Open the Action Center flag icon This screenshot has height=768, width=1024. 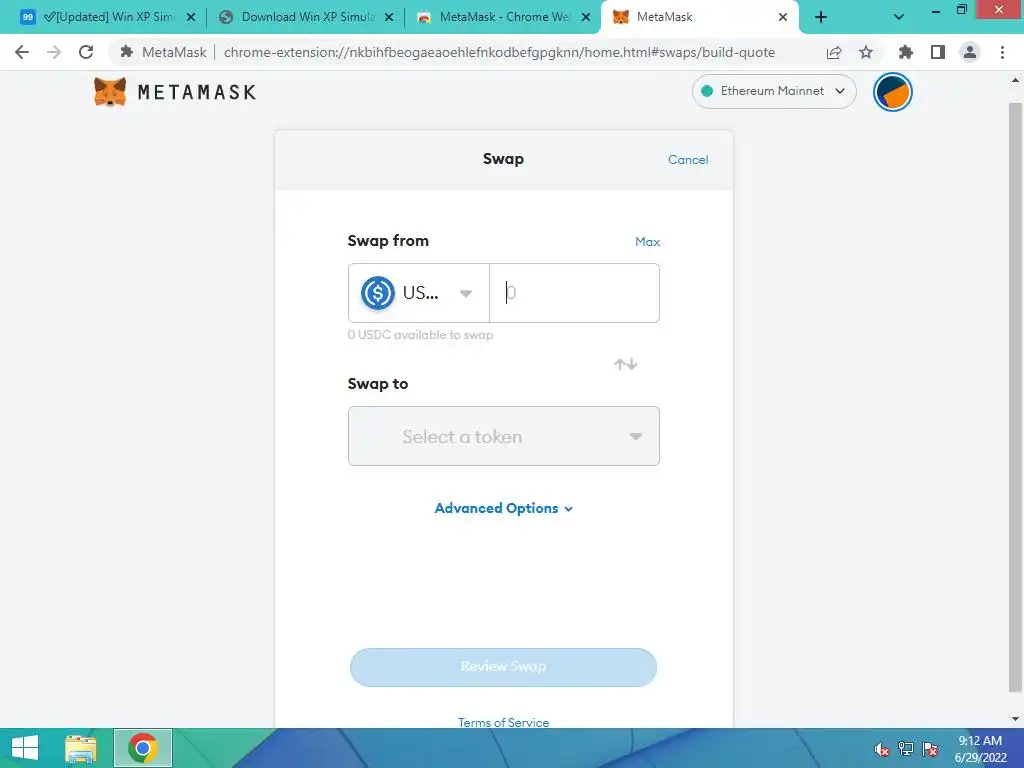tap(930, 749)
